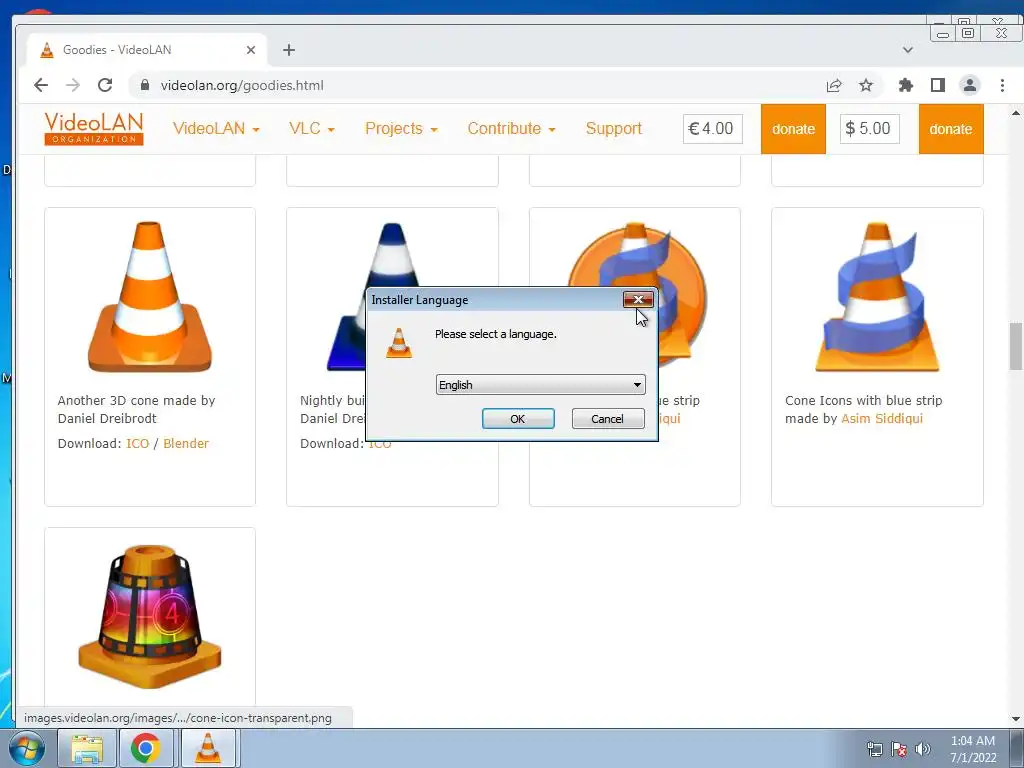Open the Contribute dropdown menu

[511, 129]
